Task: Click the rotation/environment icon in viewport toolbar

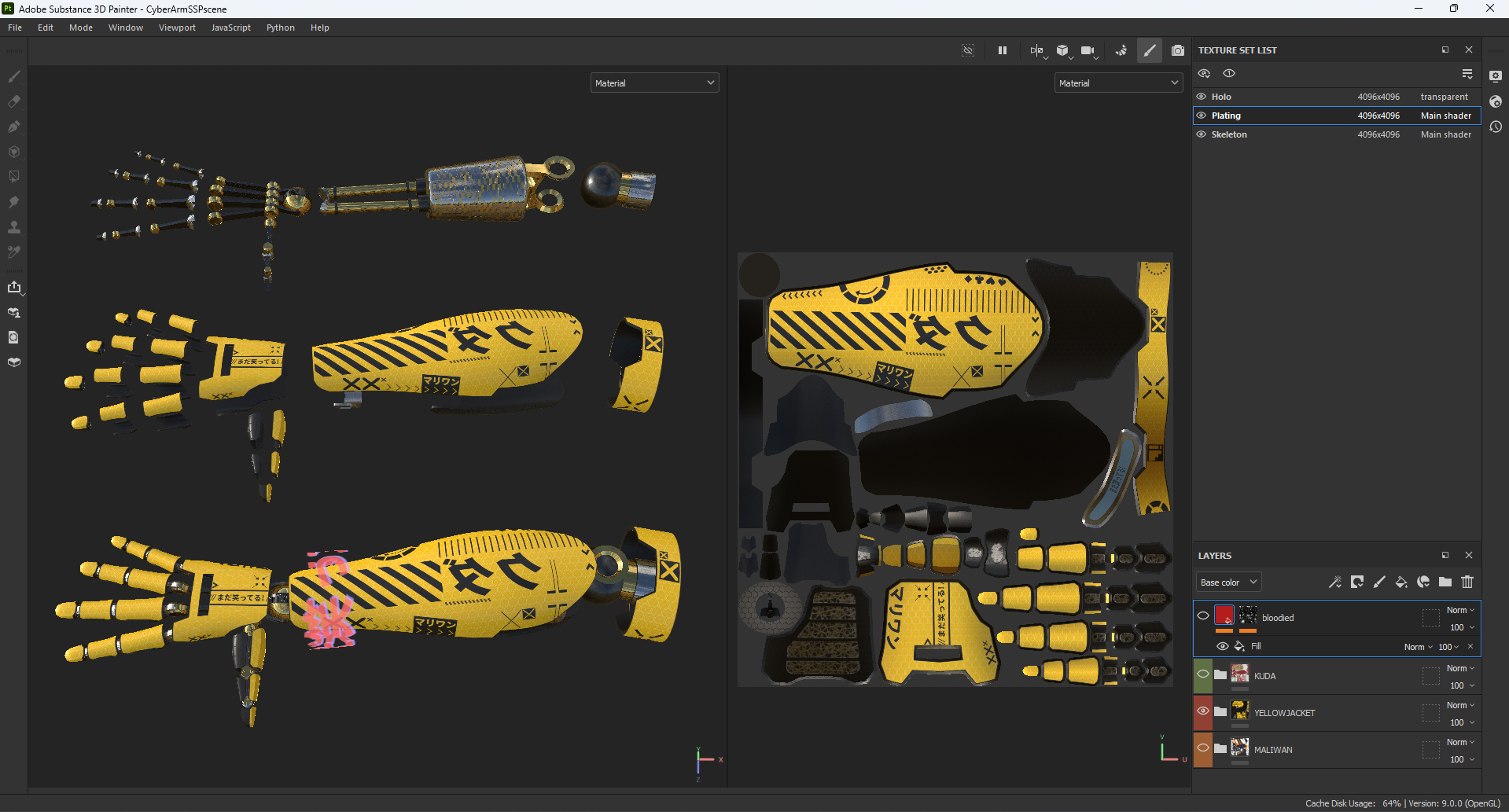Action: (1121, 50)
